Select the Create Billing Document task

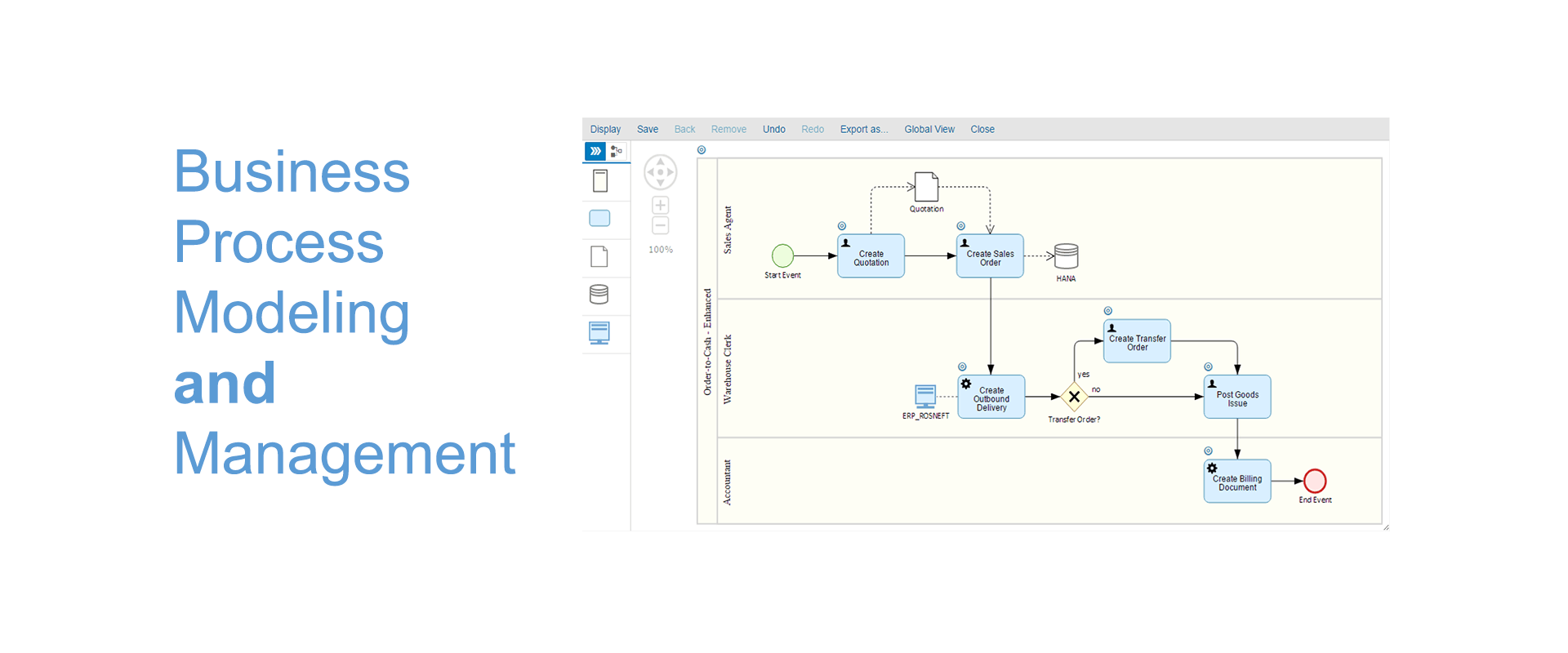click(x=1237, y=482)
